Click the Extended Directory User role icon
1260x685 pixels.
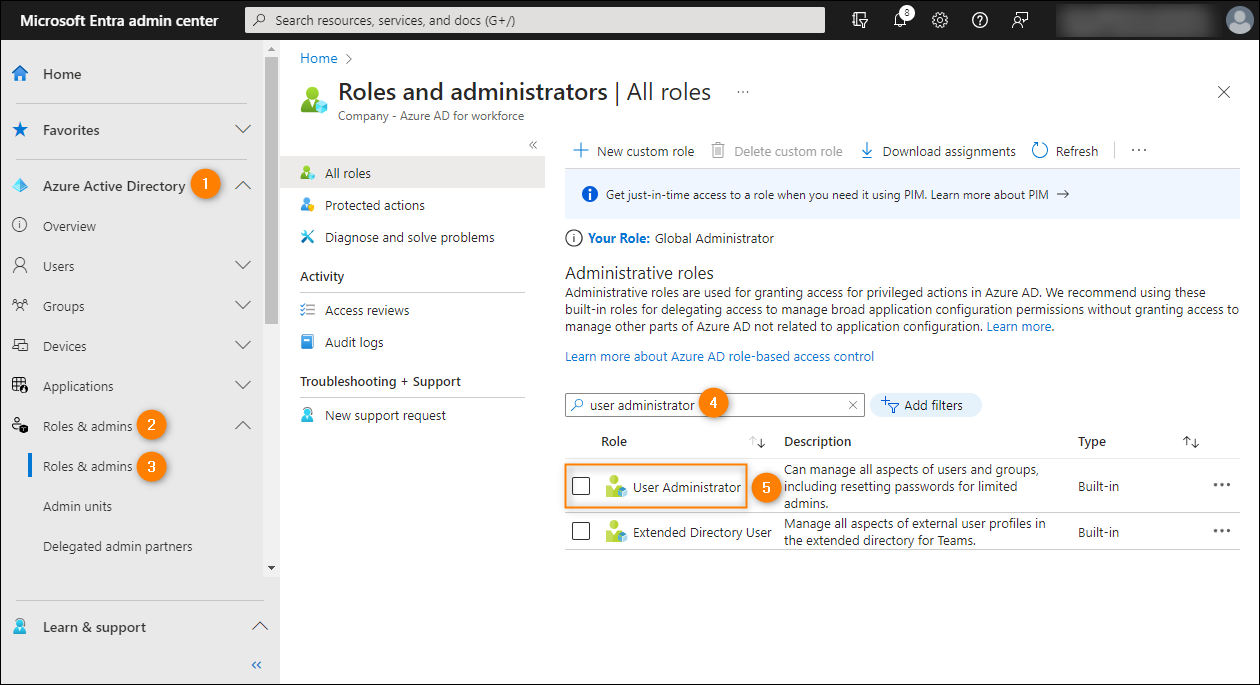tap(616, 532)
